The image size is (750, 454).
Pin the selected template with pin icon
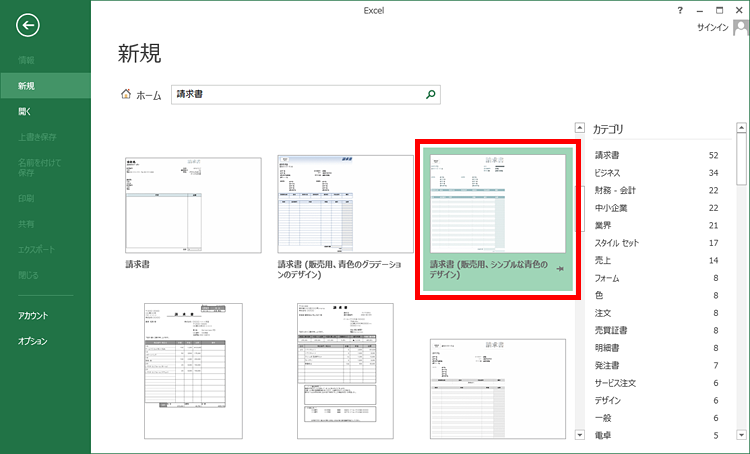(560, 269)
